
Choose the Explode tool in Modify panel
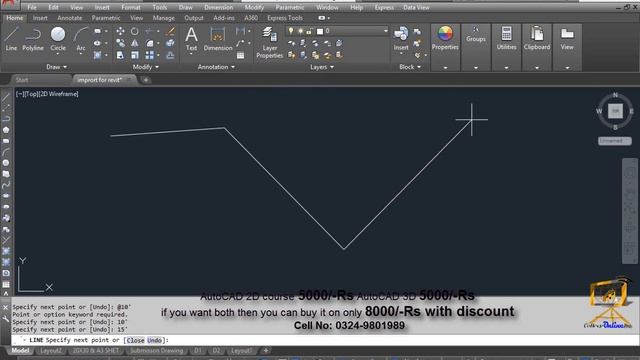(x=171, y=43)
